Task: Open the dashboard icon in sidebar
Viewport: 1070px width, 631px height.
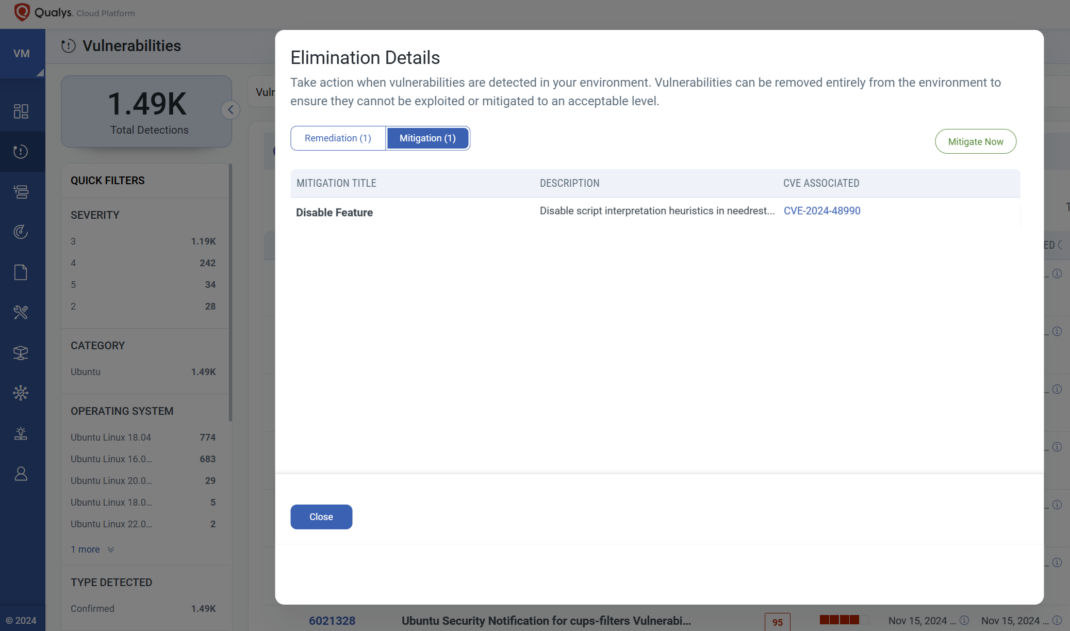Action: point(21,111)
